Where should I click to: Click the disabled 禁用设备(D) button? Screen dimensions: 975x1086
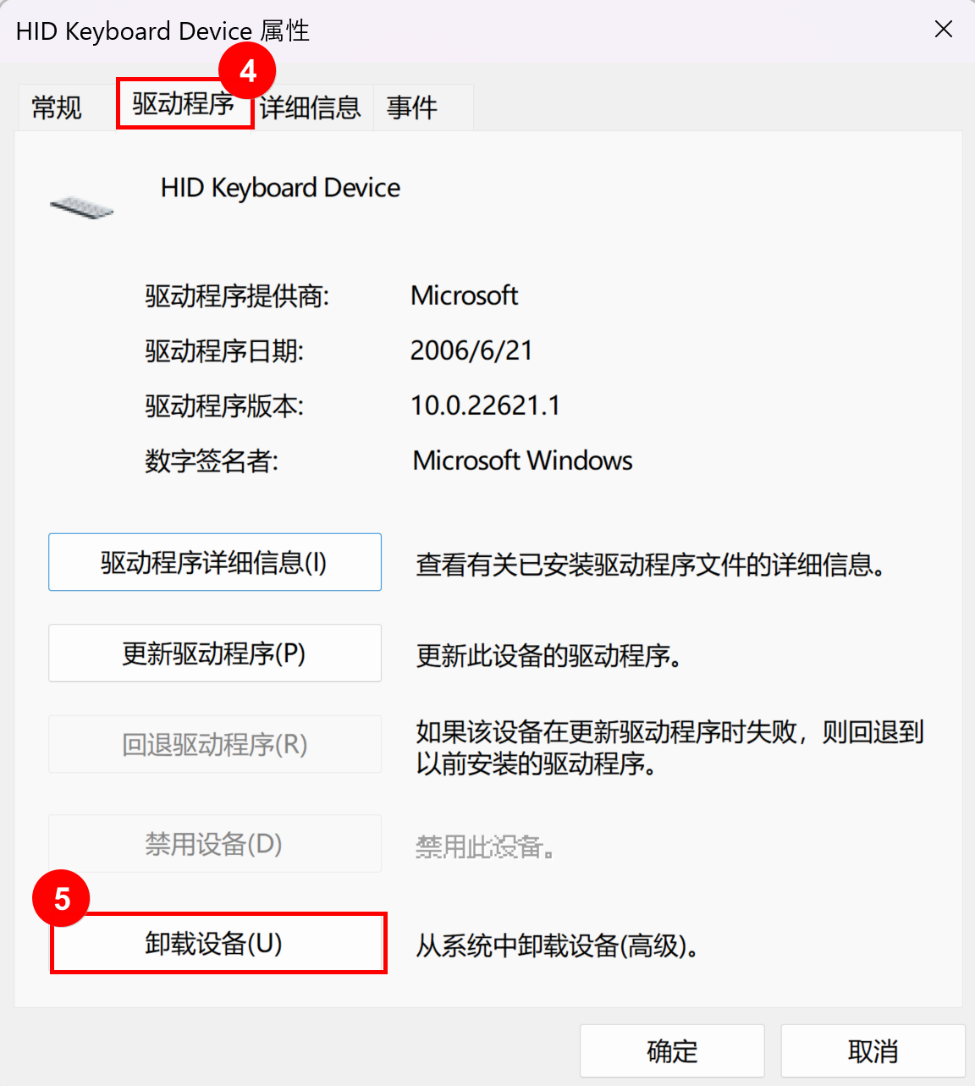[214, 844]
